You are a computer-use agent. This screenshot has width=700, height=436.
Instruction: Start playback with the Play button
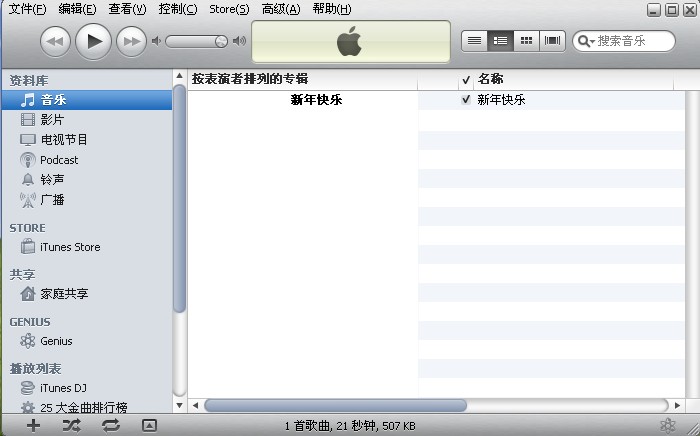(x=93, y=41)
